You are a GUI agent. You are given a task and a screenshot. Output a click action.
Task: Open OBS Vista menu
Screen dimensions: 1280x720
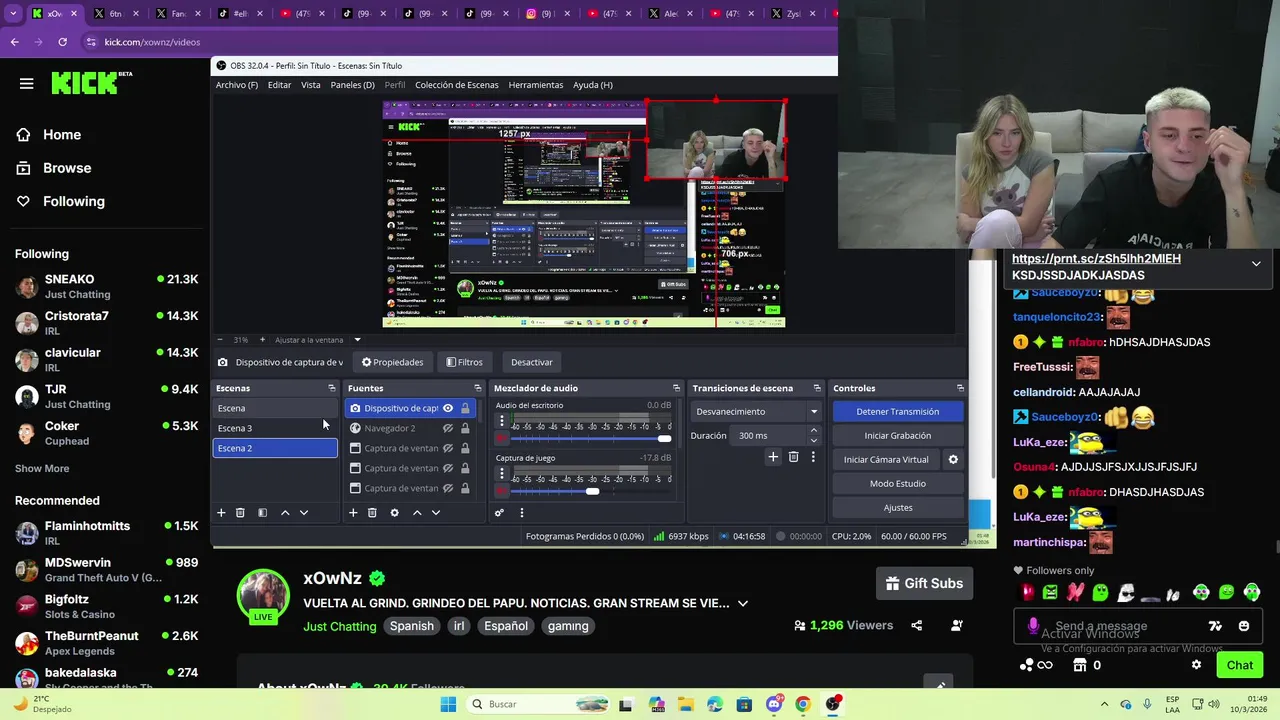[x=311, y=85]
